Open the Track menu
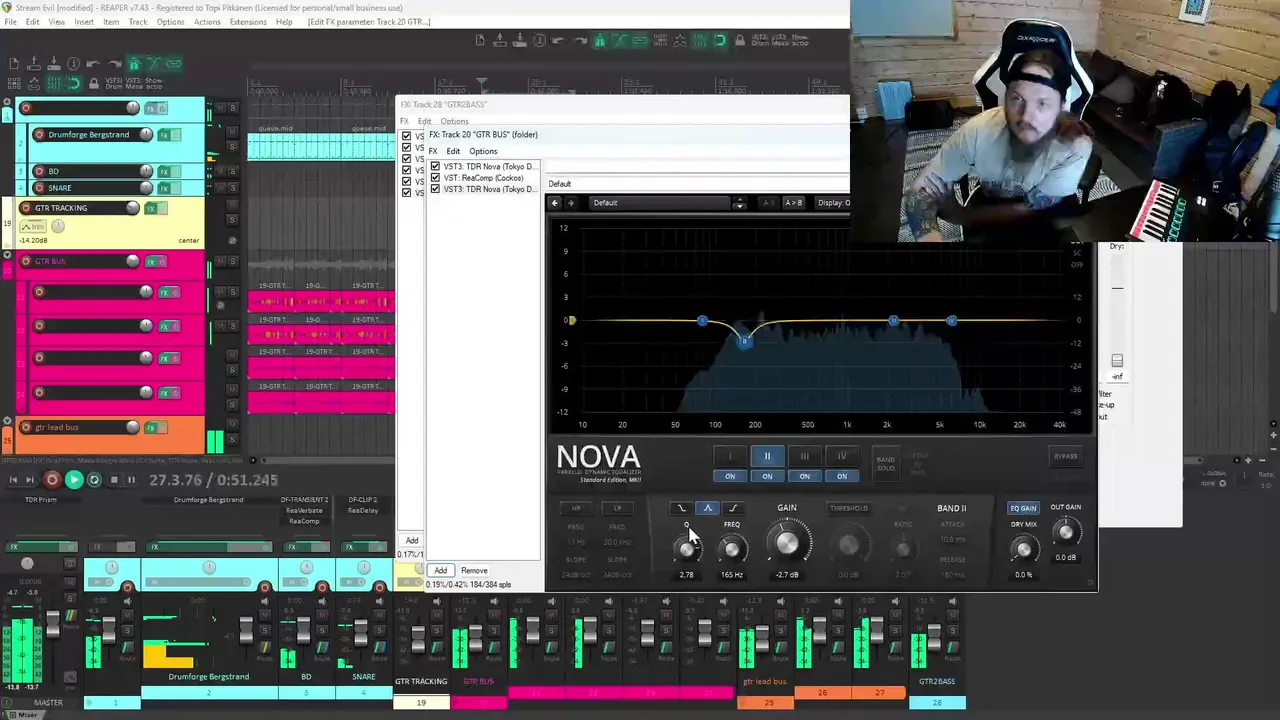Image resolution: width=1280 pixels, height=720 pixels. (138, 22)
